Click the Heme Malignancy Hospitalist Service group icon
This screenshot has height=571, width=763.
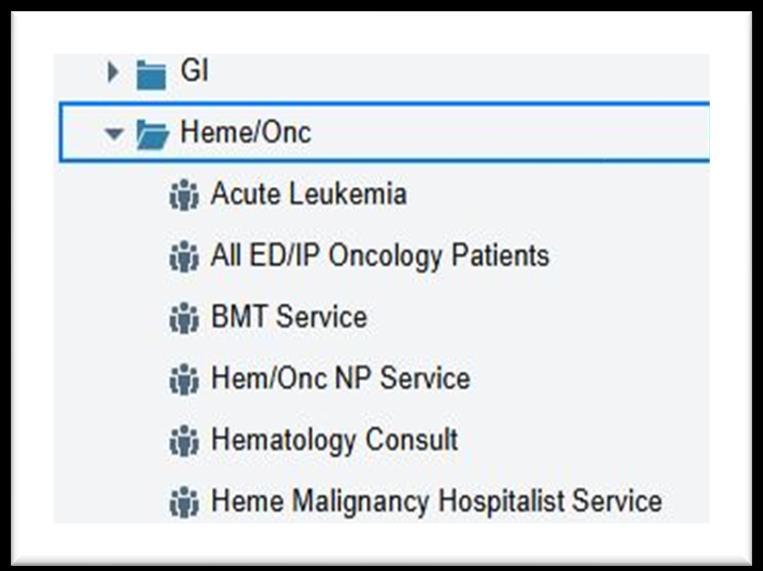coord(184,502)
